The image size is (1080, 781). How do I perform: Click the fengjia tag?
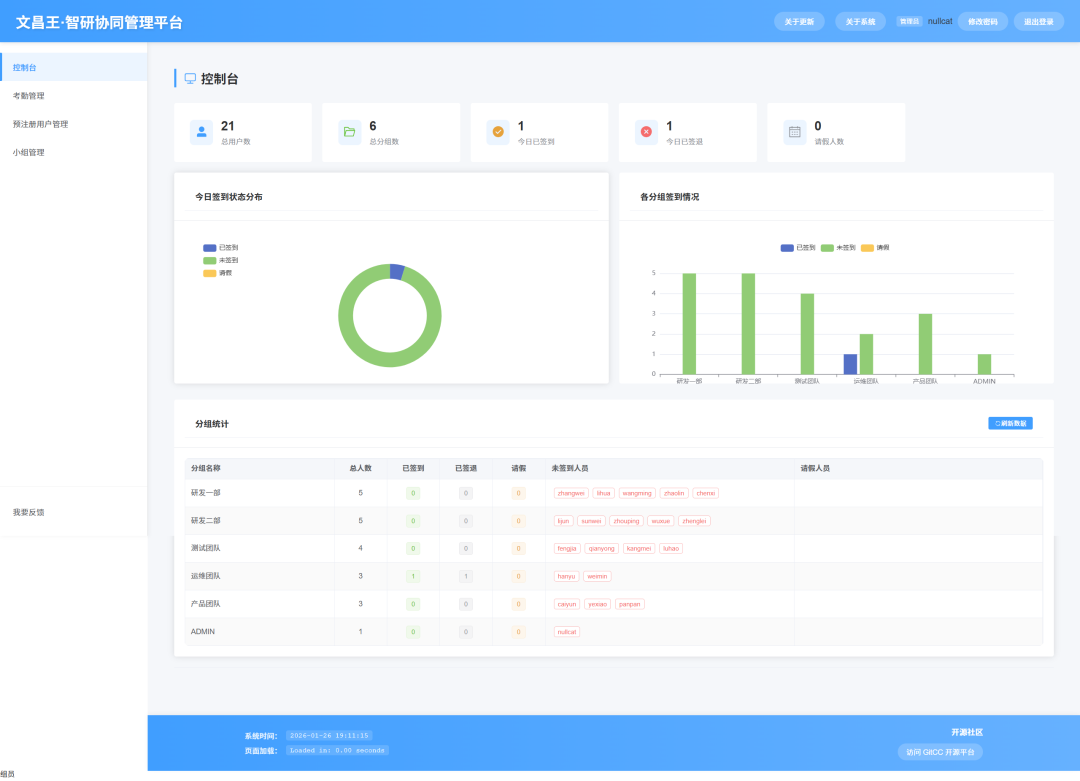tap(567, 548)
